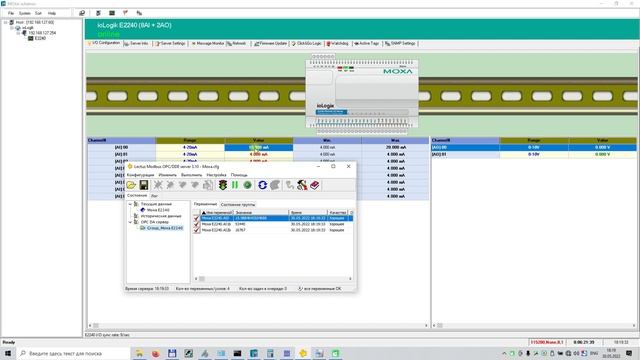This screenshot has height=360, width=640.
Task: Click grayed starburst icon after save in Lectus
Action: coord(158,185)
